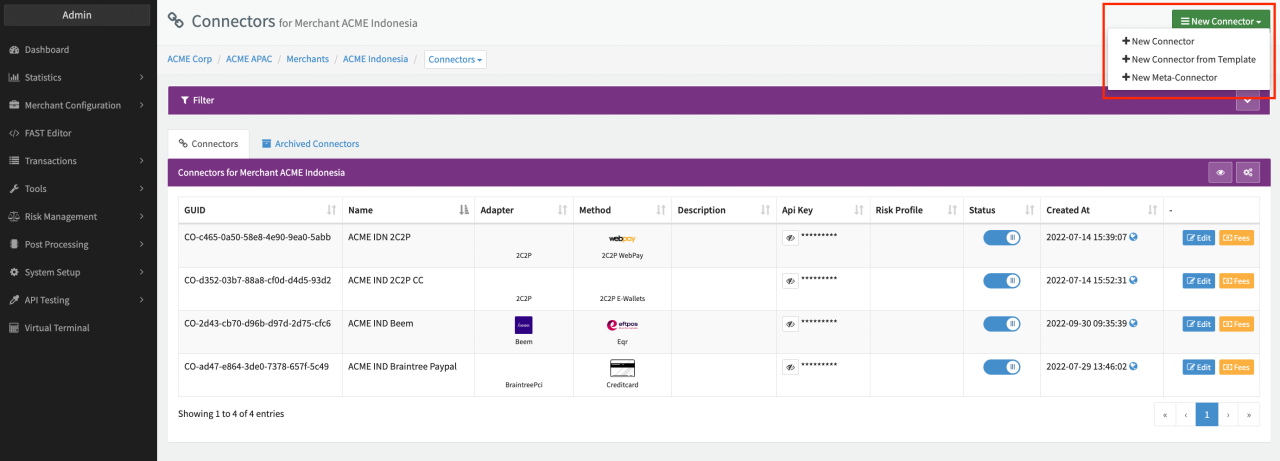Open Fees for ACME IND Beem connector
The image size is (1280, 461).
point(1235,324)
